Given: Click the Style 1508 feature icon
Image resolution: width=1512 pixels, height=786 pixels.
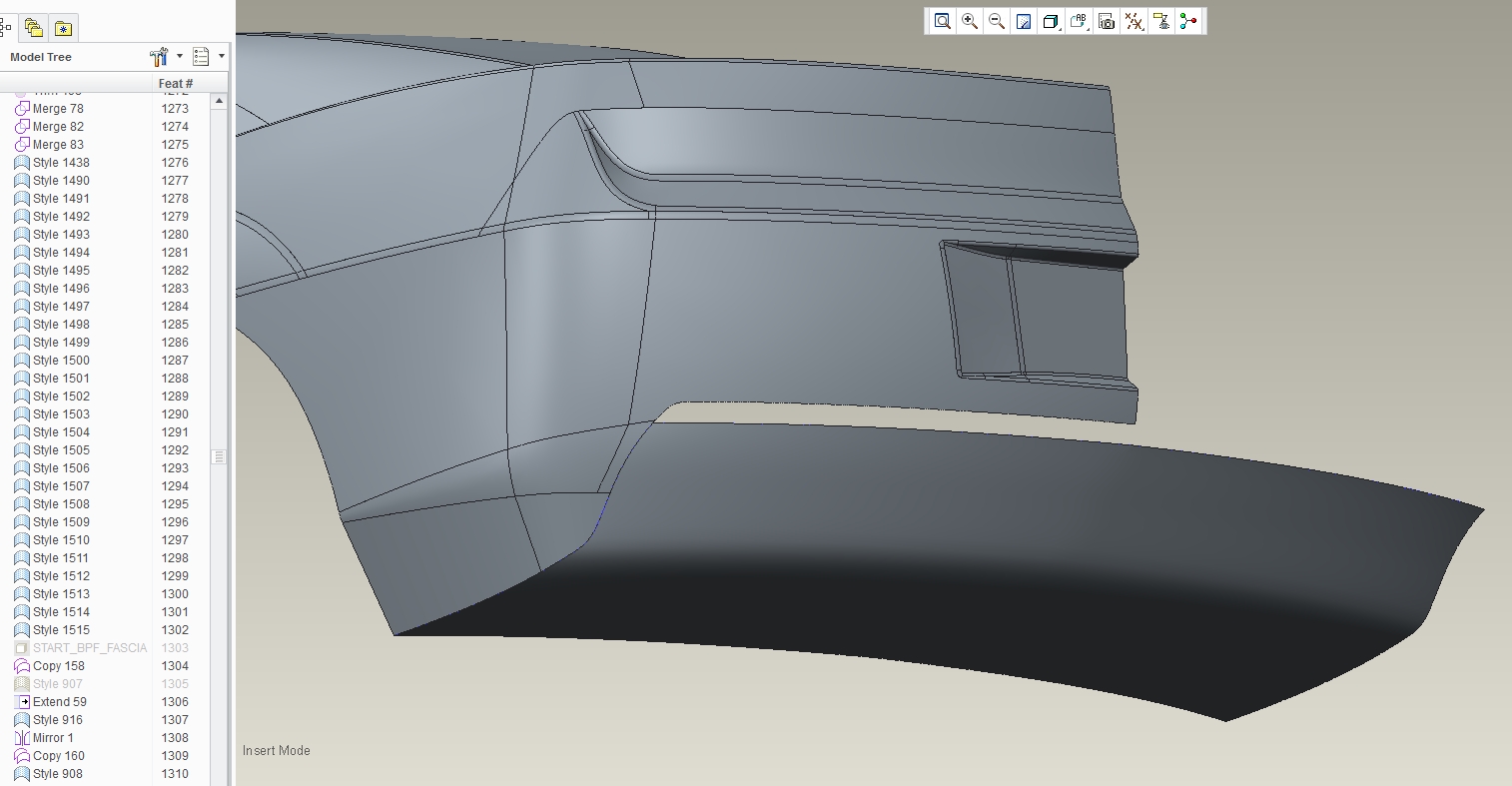Looking at the screenshot, I should [22, 504].
